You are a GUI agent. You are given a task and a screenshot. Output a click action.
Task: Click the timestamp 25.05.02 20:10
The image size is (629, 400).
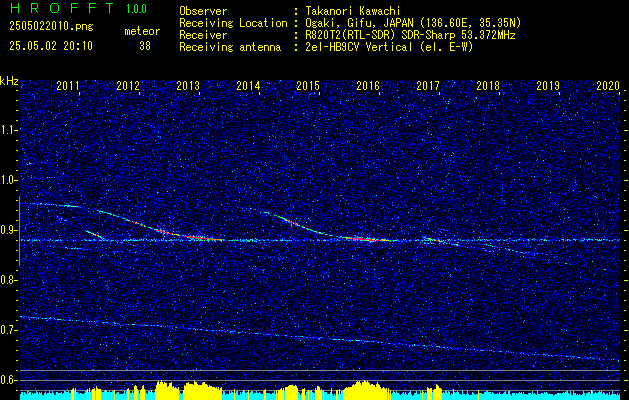tap(51, 46)
